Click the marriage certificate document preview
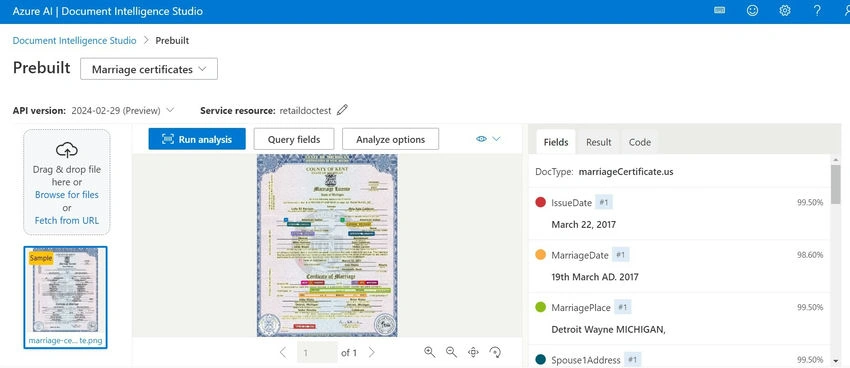This screenshot has height=368, width=850. point(327,246)
